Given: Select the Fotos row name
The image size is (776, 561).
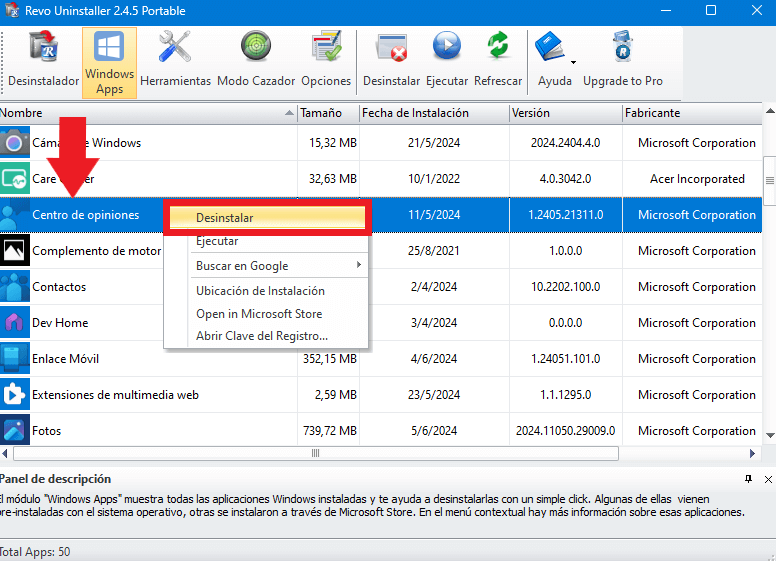Looking at the screenshot, I should (x=47, y=430).
